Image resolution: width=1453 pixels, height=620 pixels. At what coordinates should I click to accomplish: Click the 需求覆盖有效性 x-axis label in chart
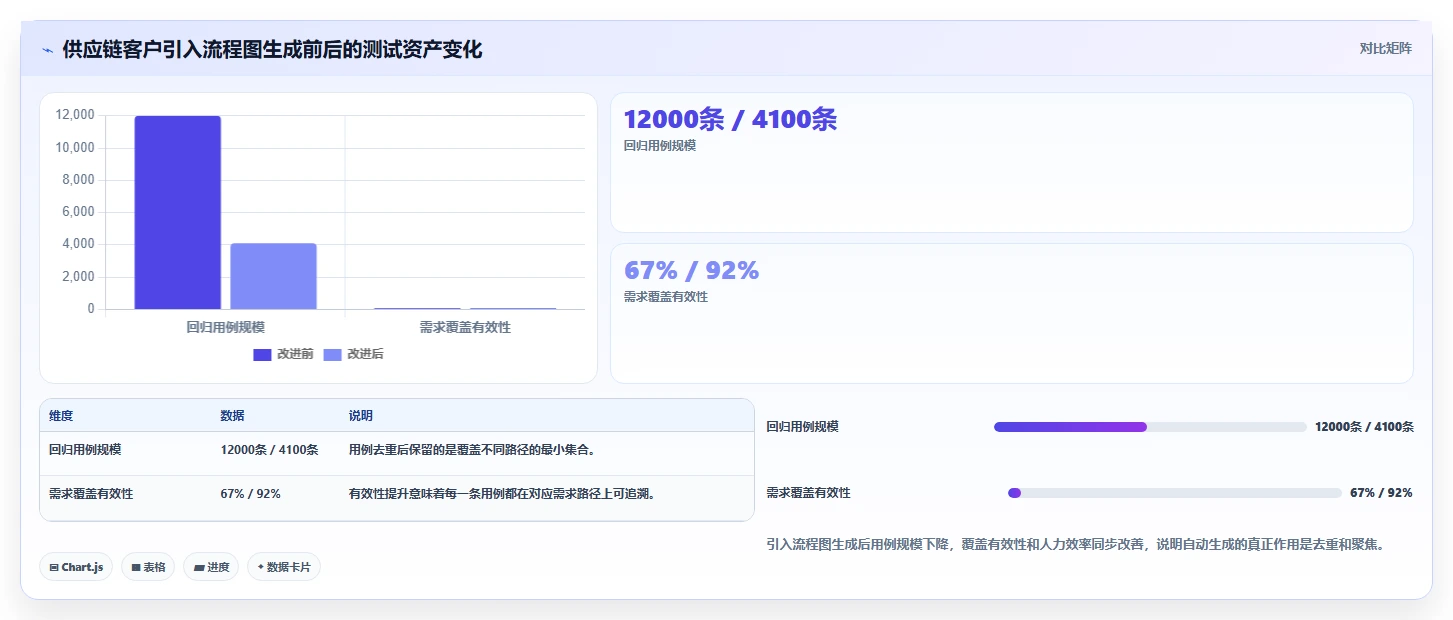click(x=465, y=327)
